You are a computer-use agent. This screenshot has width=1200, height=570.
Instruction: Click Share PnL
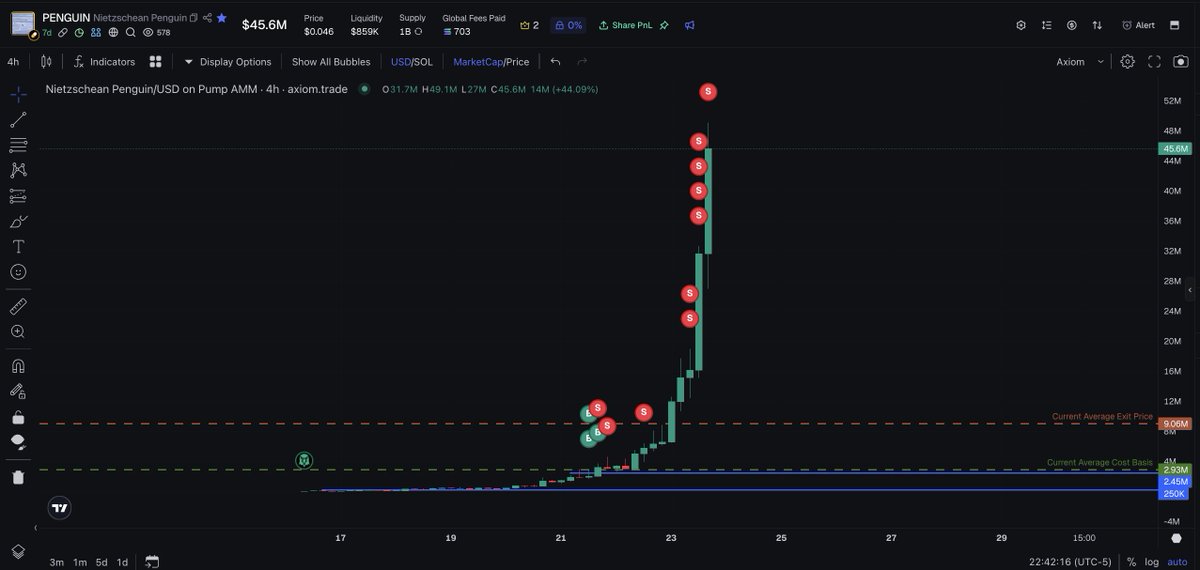coord(628,25)
